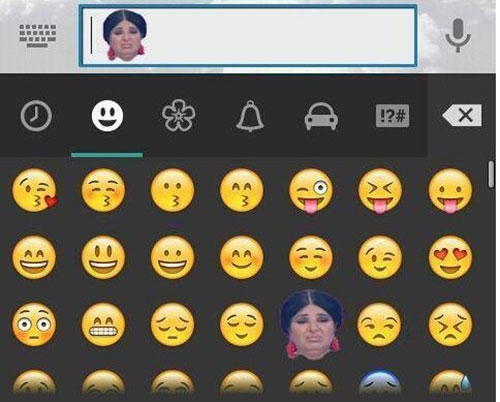The height and width of the screenshot is (402, 500).
Task: Select the woman's face custom emoji in the grid
Action: [x=312, y=324]
